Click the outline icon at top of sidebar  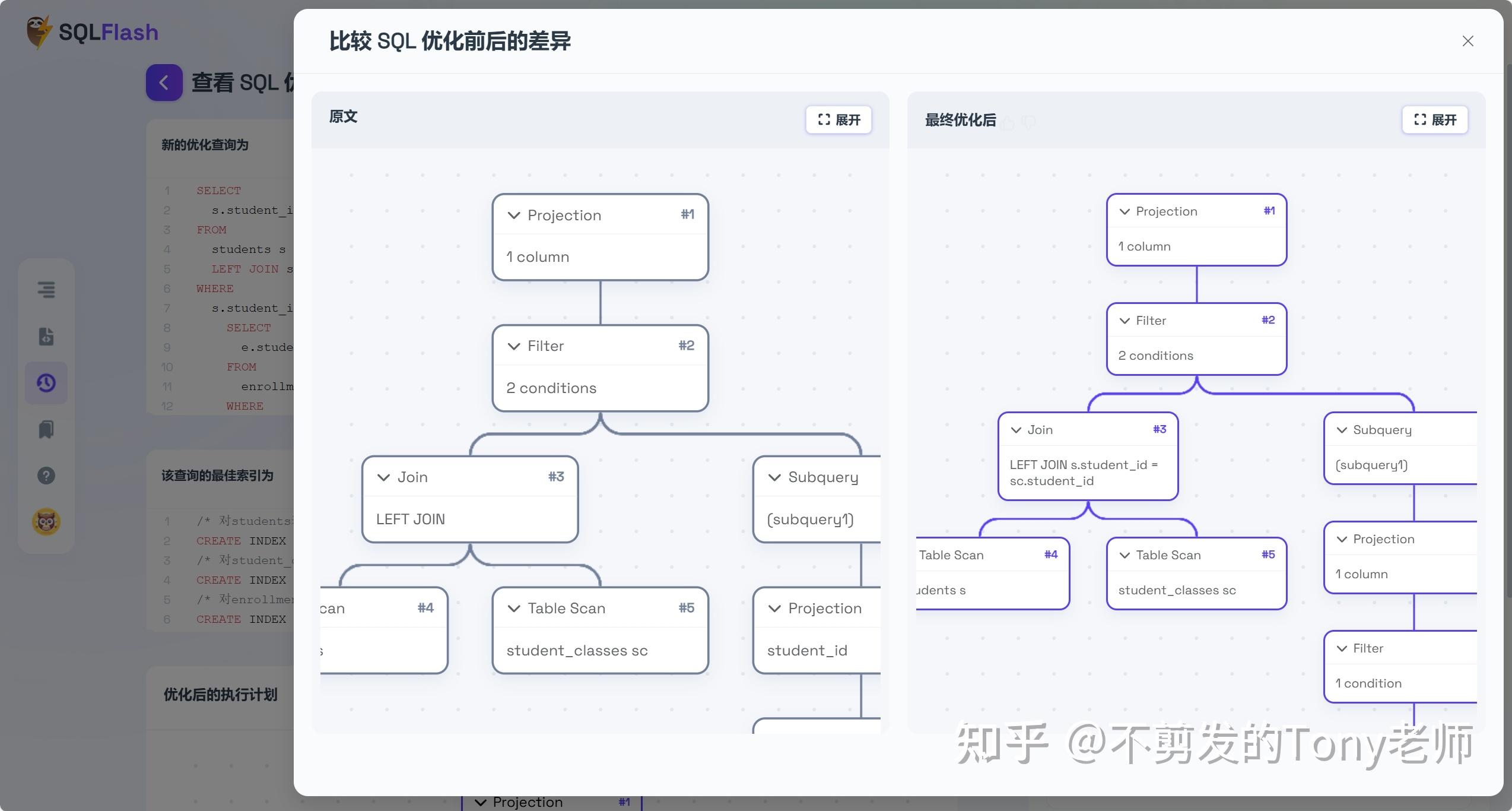pos(46,290)
